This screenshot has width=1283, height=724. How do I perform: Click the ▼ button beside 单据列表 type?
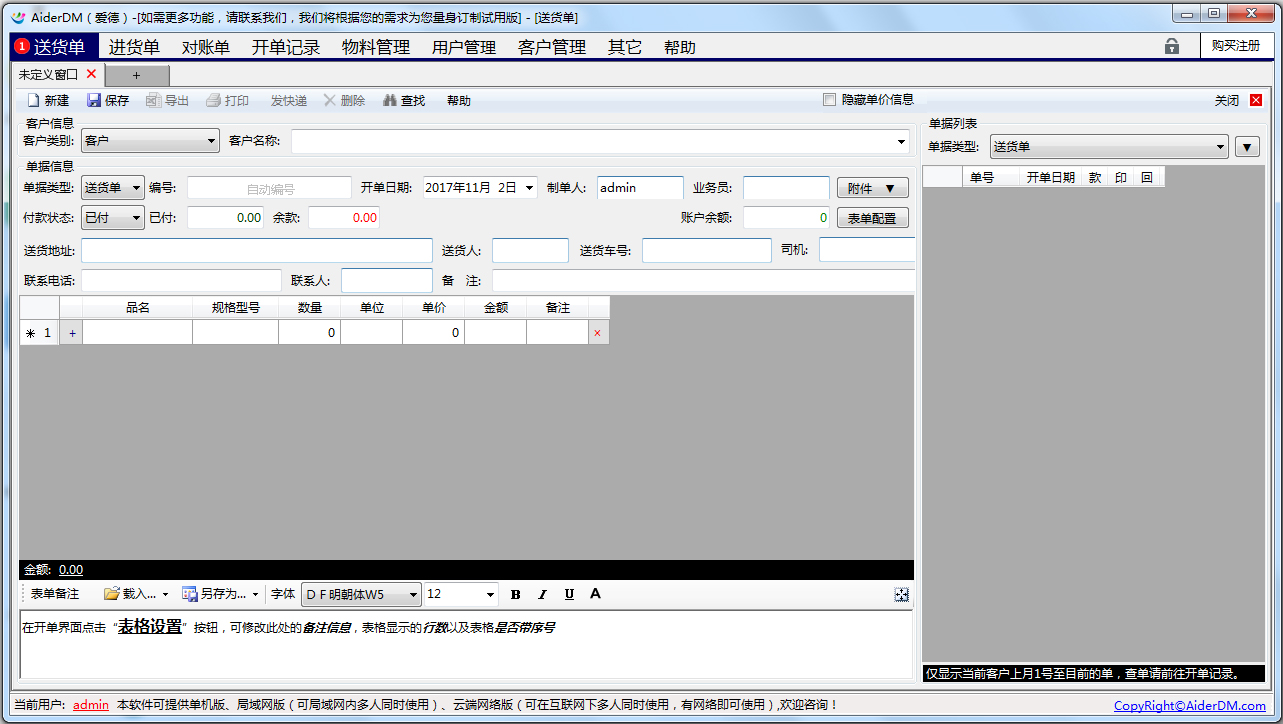click(1247, 147)
